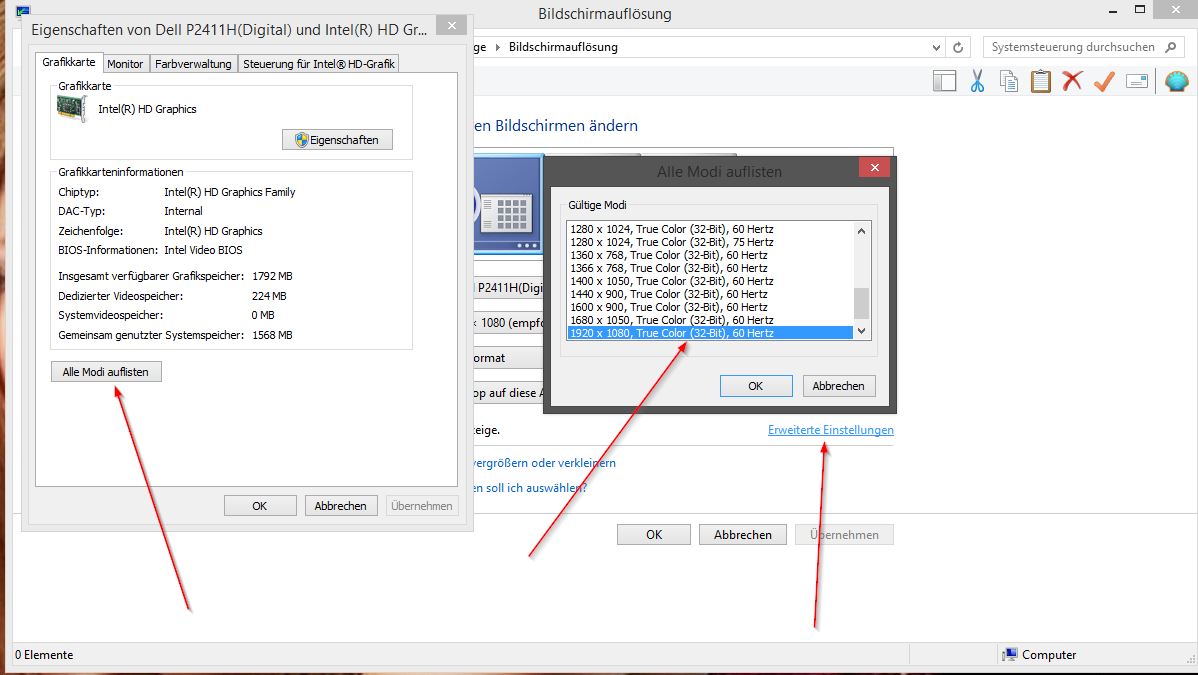
Task: Click the soll ich auswählen? help link
Action: tap(530, 488)
